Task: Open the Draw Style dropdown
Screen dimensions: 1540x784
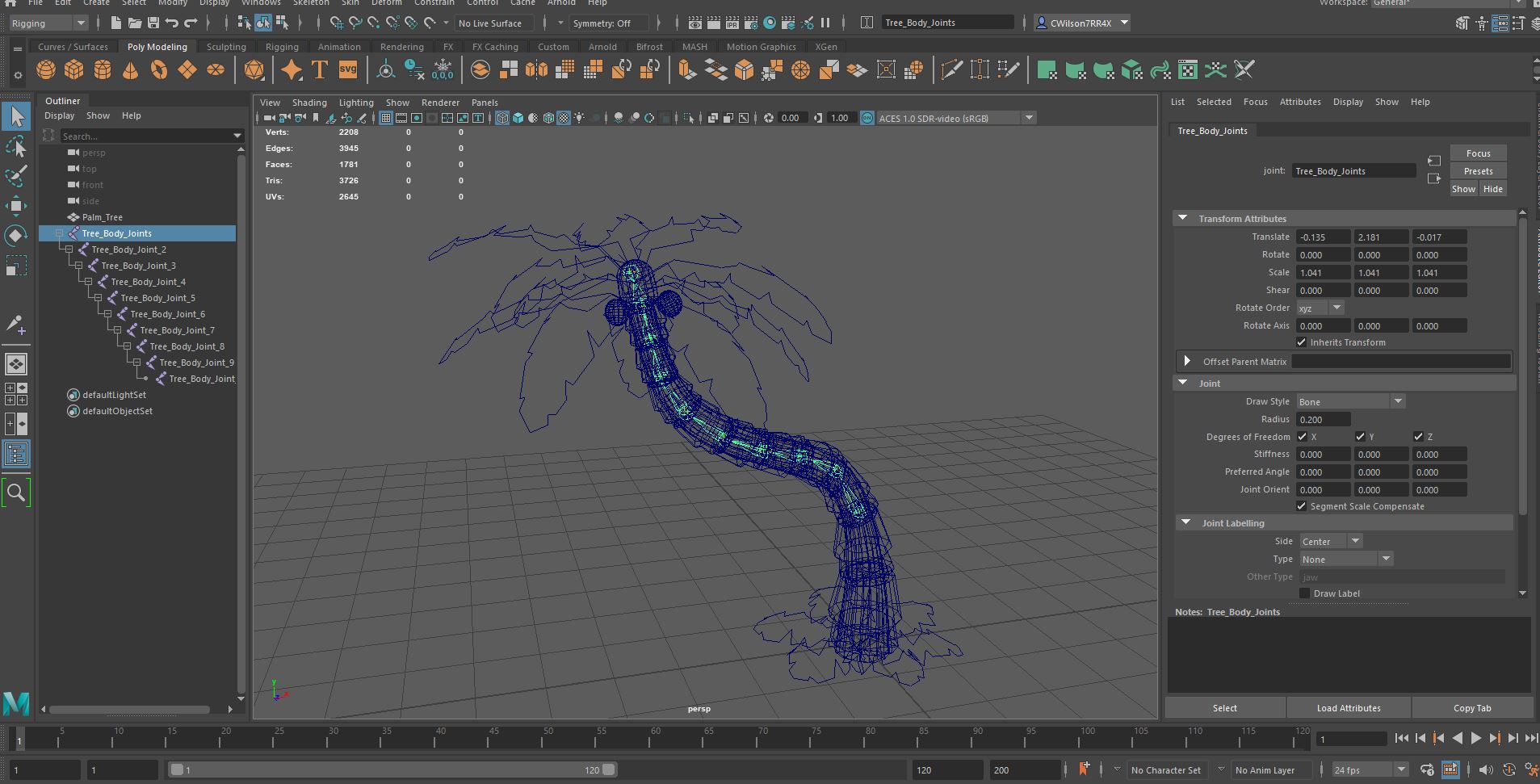Action: pos(1350,401)
